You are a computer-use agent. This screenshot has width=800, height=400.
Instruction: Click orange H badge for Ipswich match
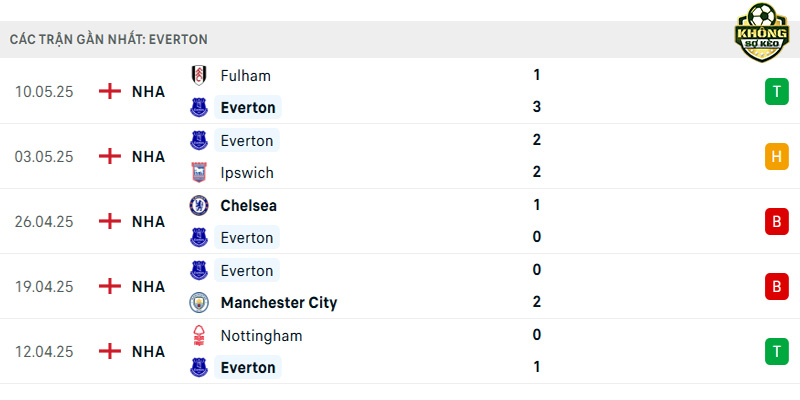[x=777, y=157]
